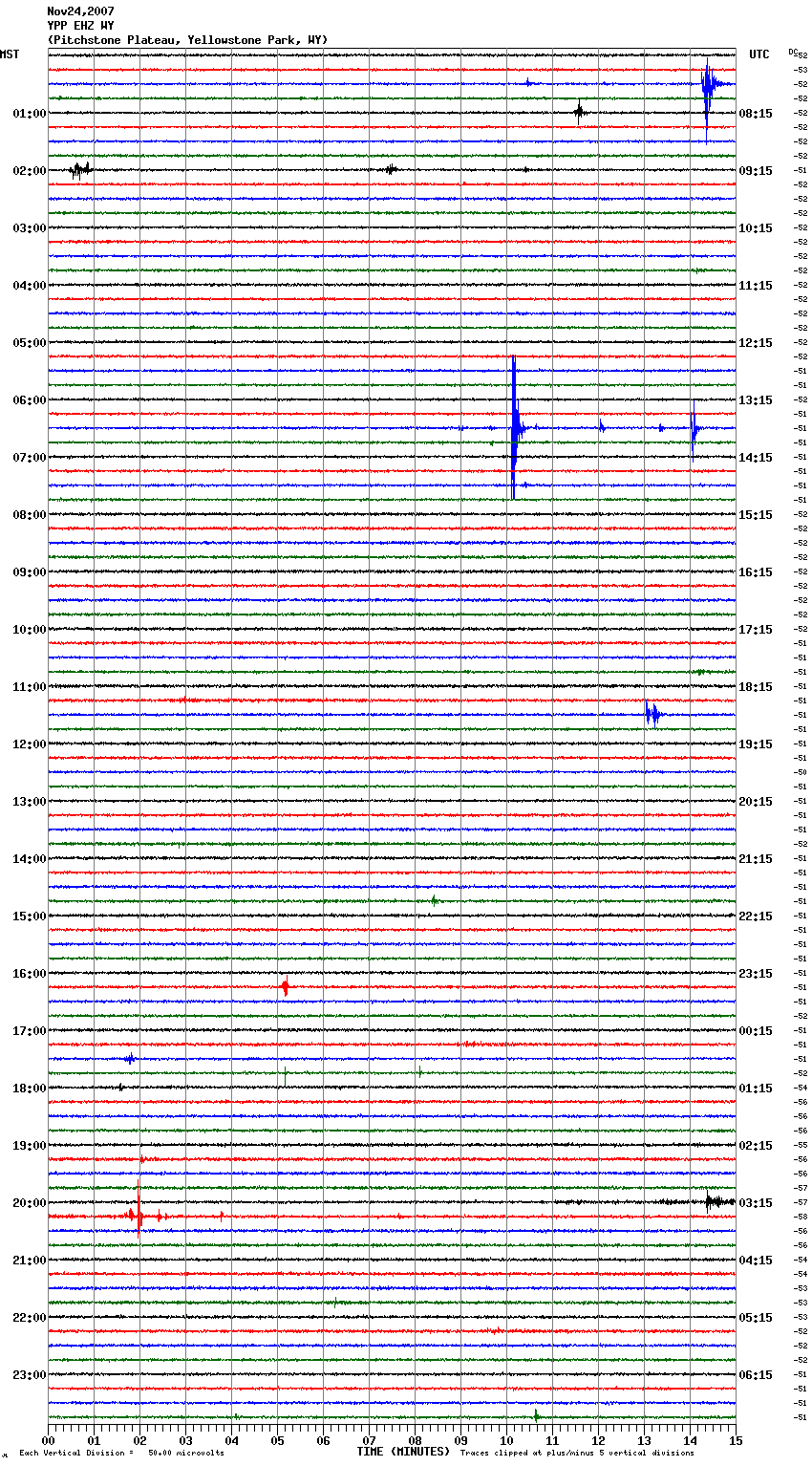Viewport: 812px width, 1466px height.
Task: Click the 16:00 MST time label
Action: (x=30, y=974)
